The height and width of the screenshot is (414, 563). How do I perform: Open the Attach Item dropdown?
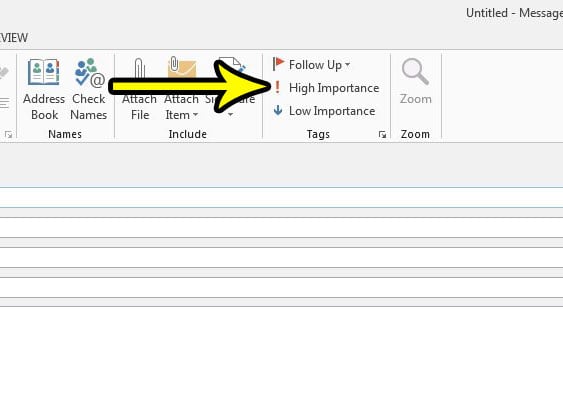click(181, 89)
